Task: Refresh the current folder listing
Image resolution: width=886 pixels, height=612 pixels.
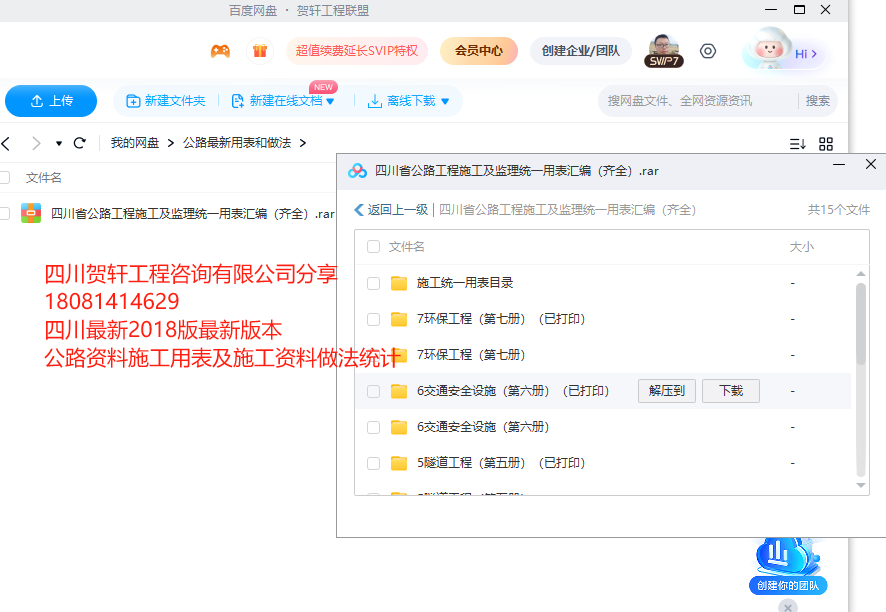Action: (80, 143)
